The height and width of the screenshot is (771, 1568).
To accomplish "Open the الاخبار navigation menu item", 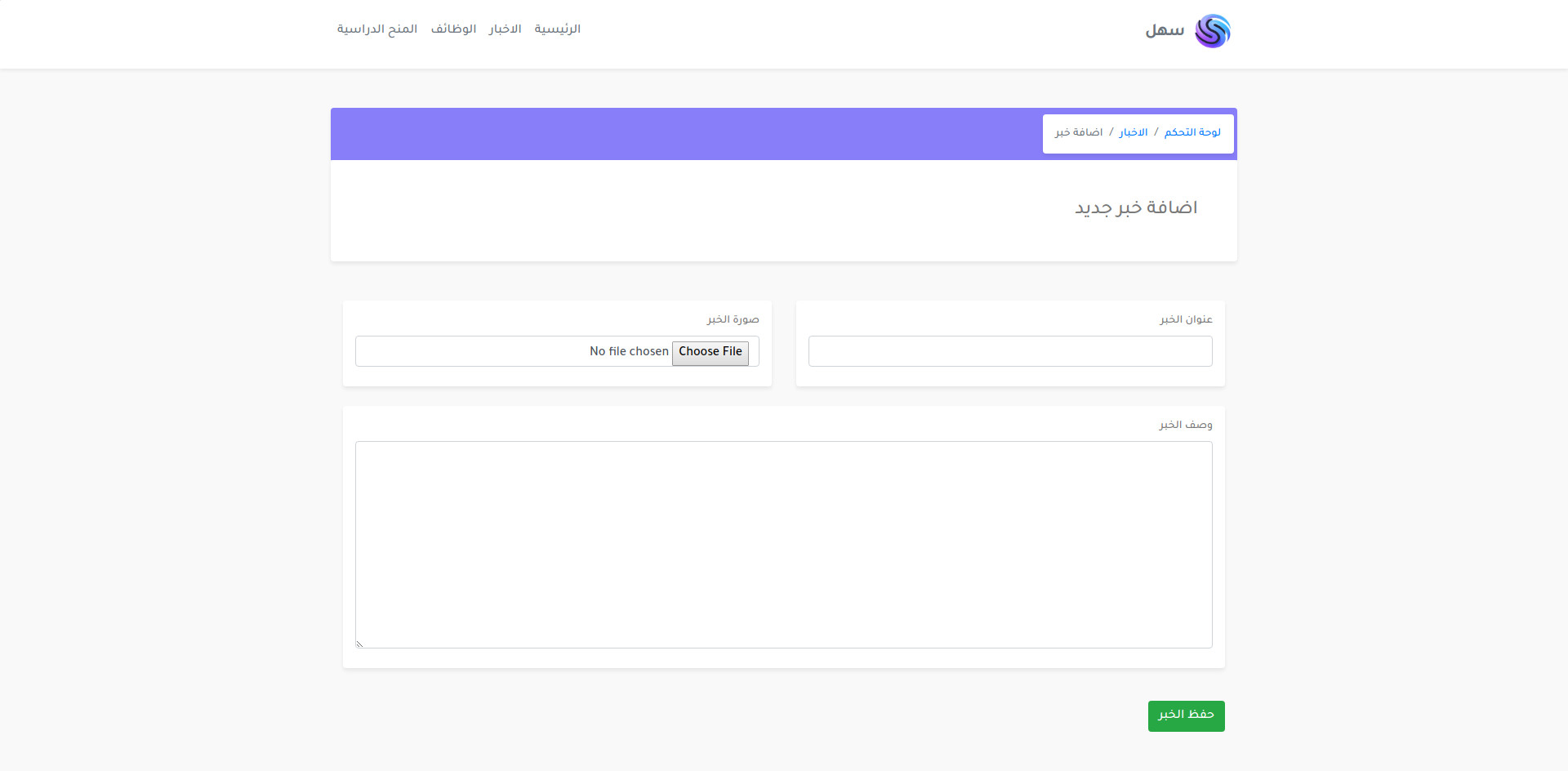I will tap(506, 29).
